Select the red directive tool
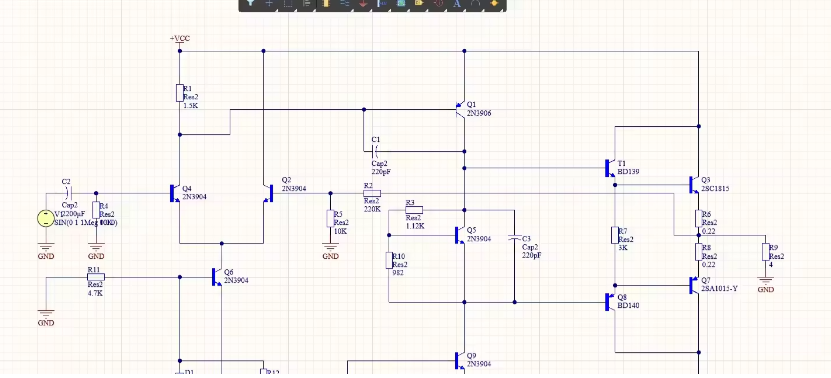 438,3
